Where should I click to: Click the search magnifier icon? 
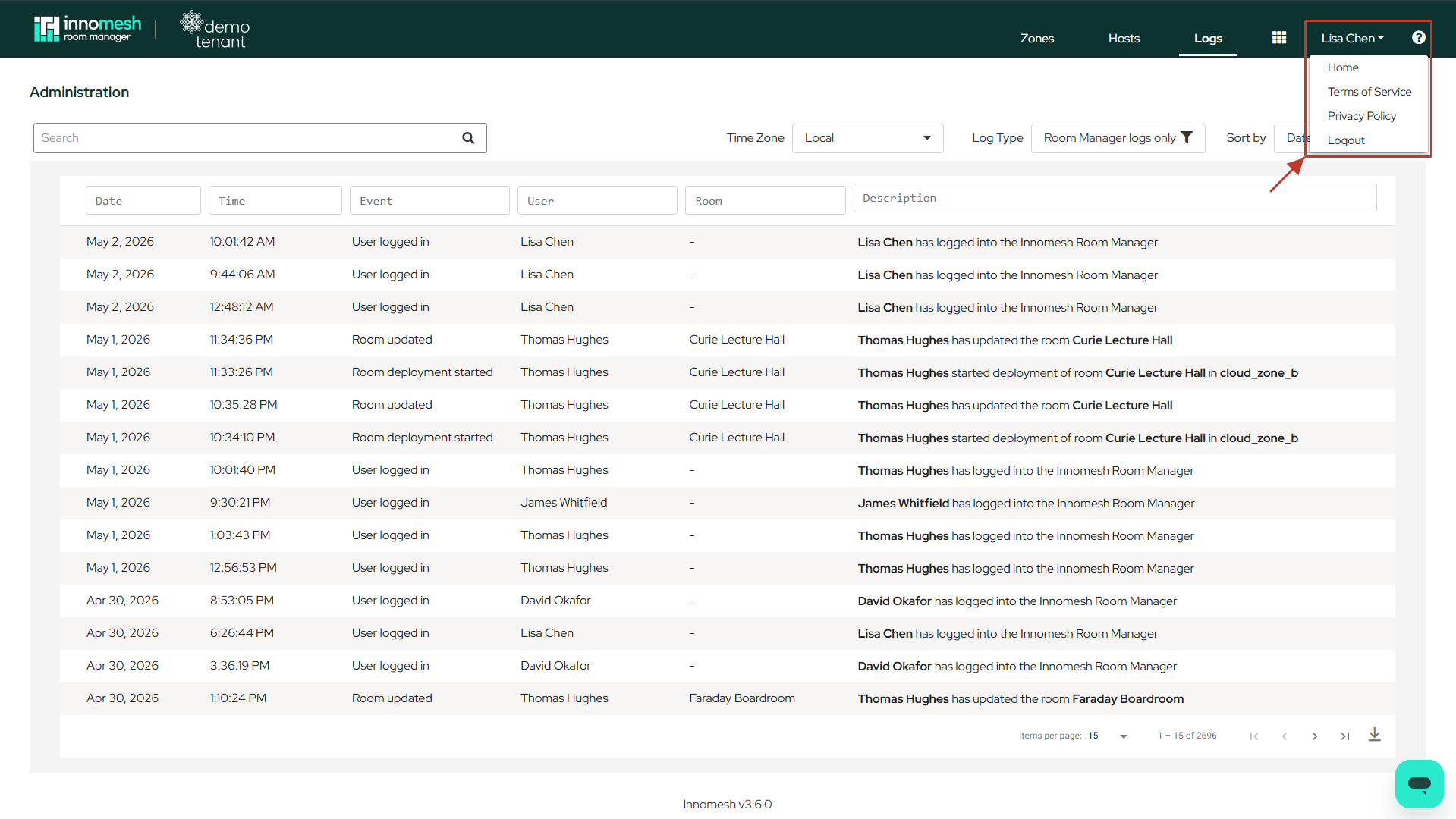[x=468, y=138]
